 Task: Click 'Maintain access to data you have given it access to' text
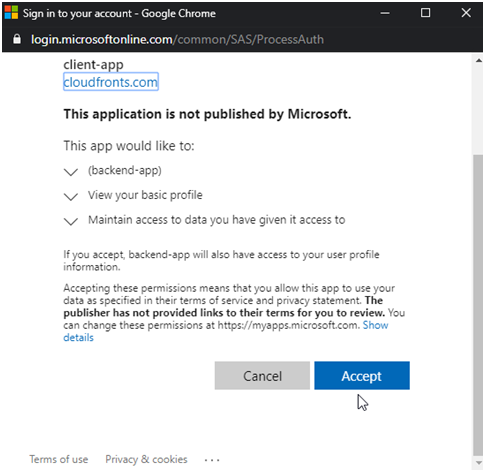(217, 220)
